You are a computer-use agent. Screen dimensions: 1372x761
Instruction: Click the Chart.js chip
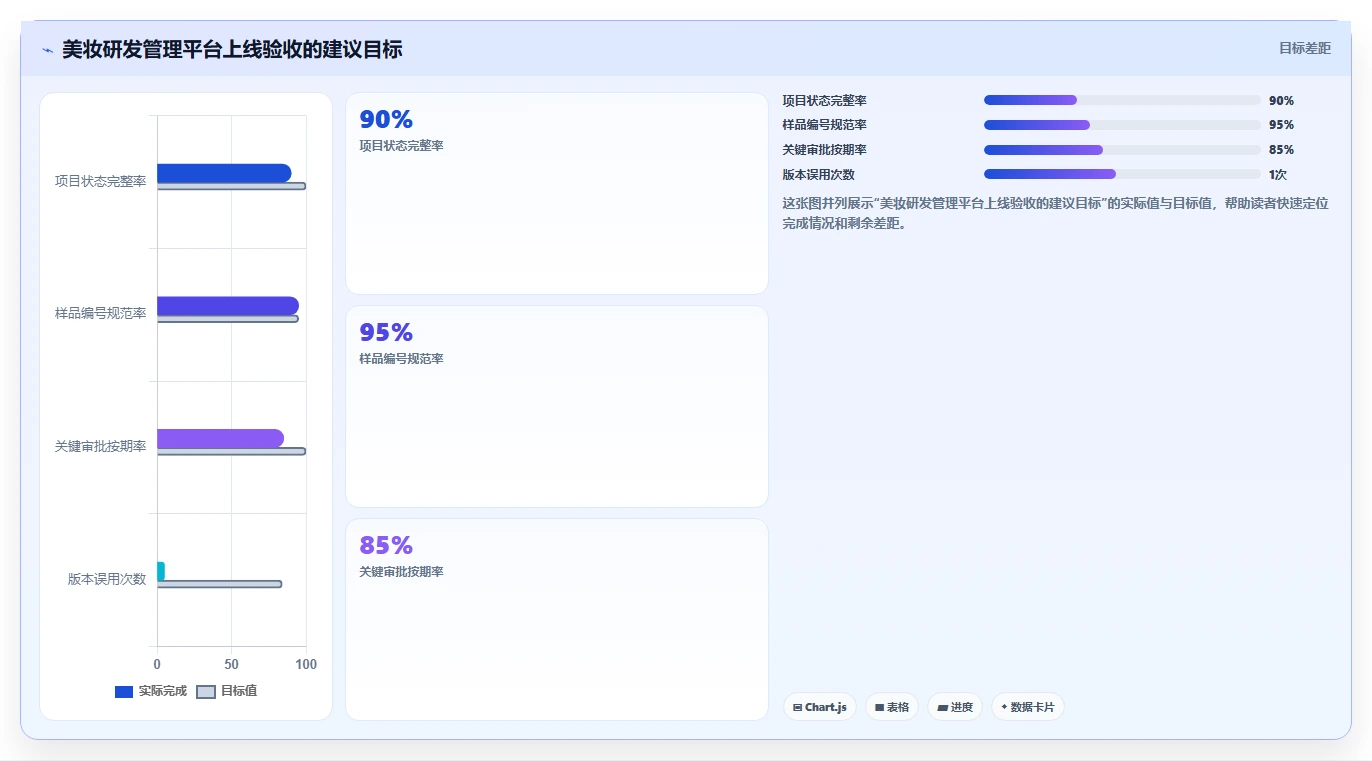click(x=820, y=707)
